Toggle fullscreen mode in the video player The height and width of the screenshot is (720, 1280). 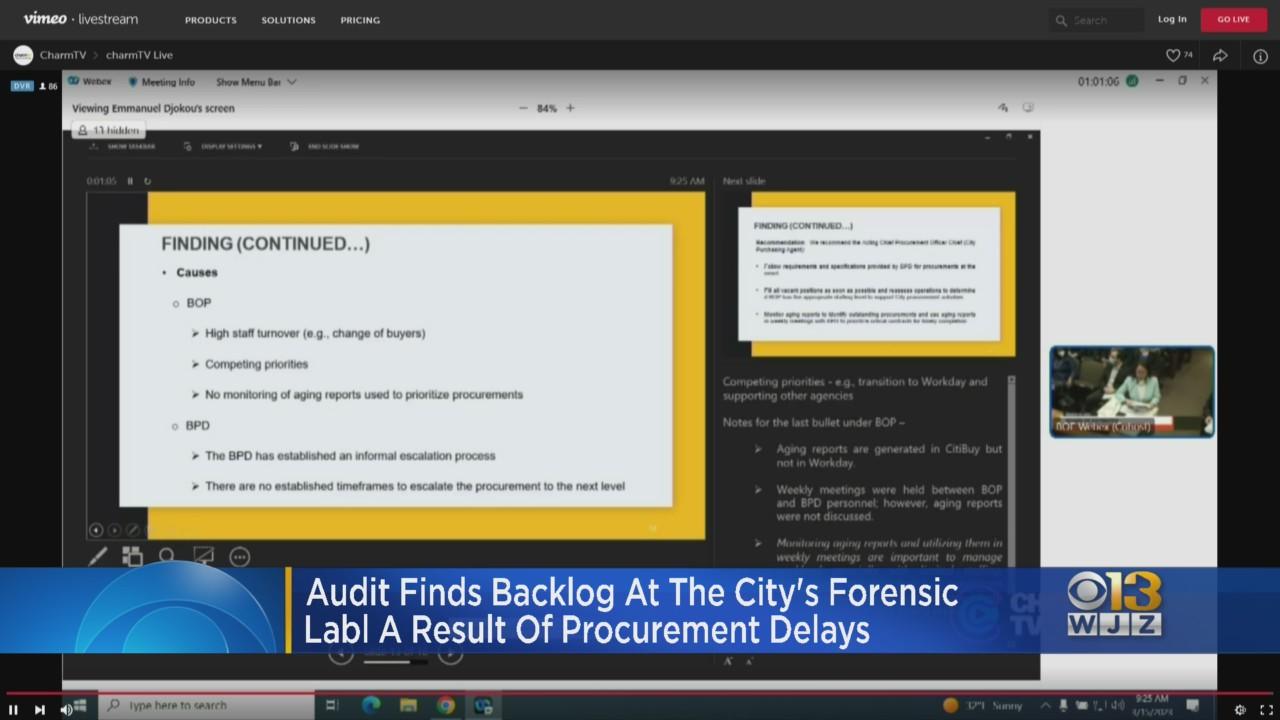pyautogui.click(x=1265, y=709)
